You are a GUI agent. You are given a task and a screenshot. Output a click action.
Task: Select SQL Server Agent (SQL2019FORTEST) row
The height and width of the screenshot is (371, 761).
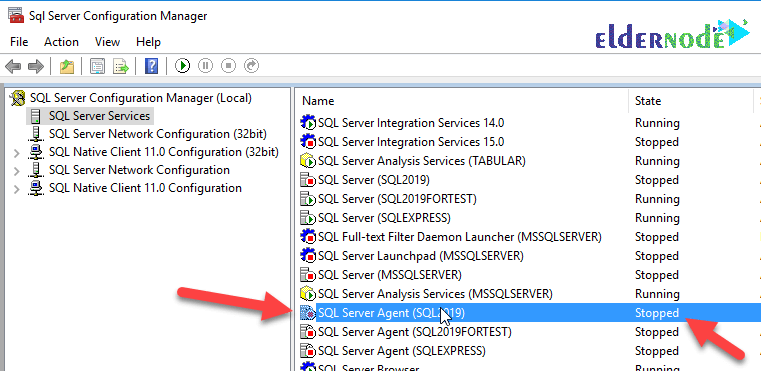(414, 332)
